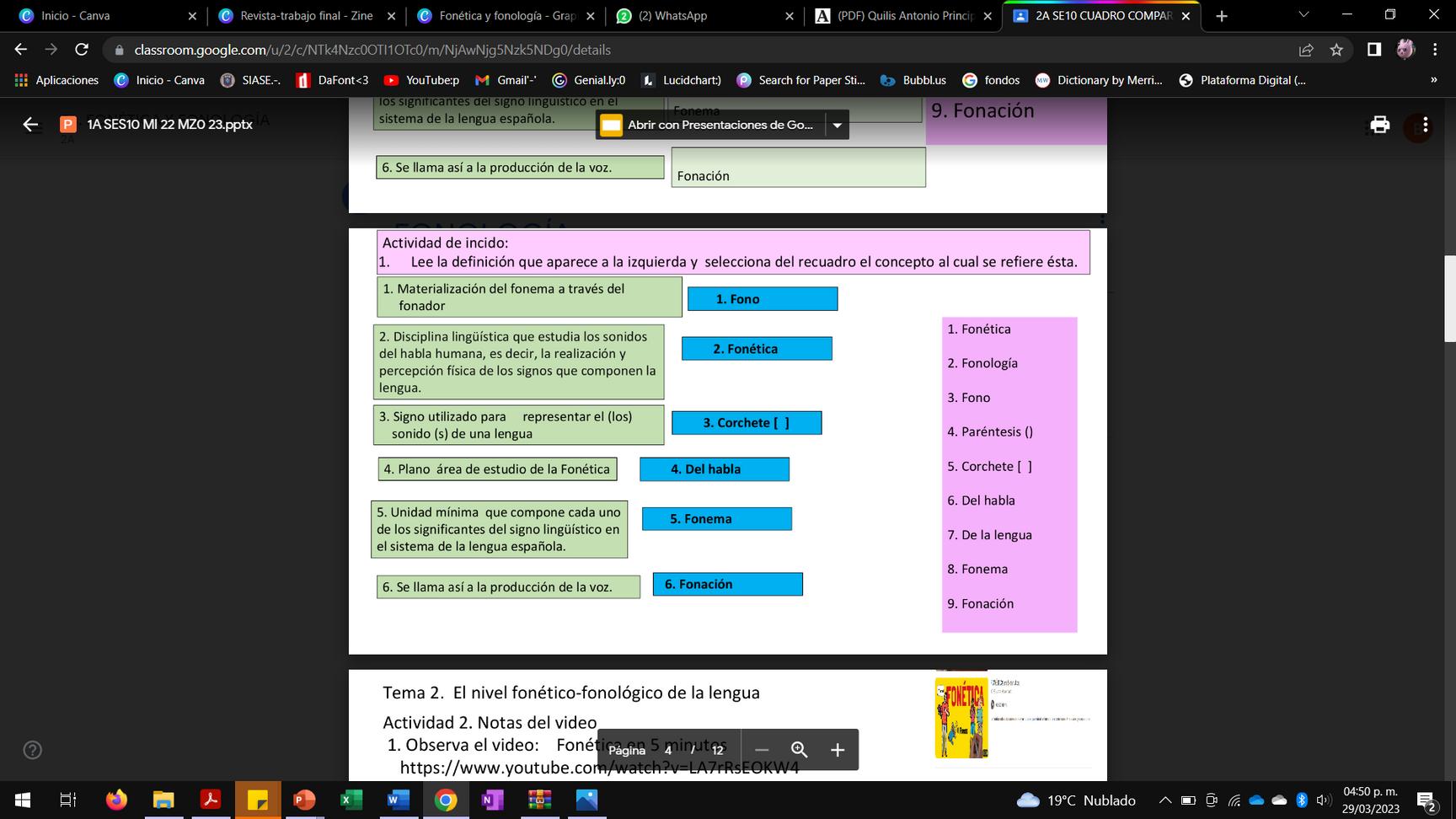Switch to the WhatsApp tab
This screenshot has height=819, width=1456.
click(x=704, y=16)
